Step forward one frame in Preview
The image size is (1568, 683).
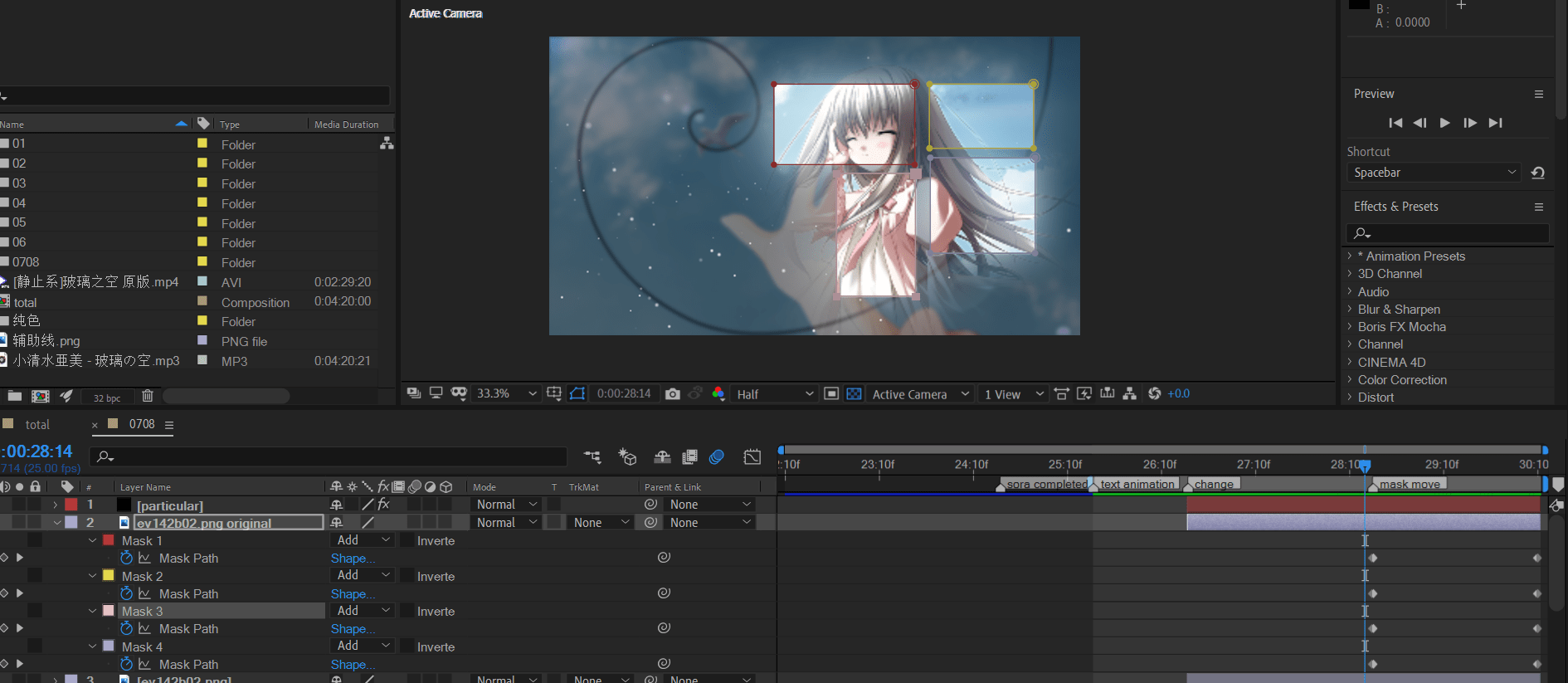[1470, 123]
